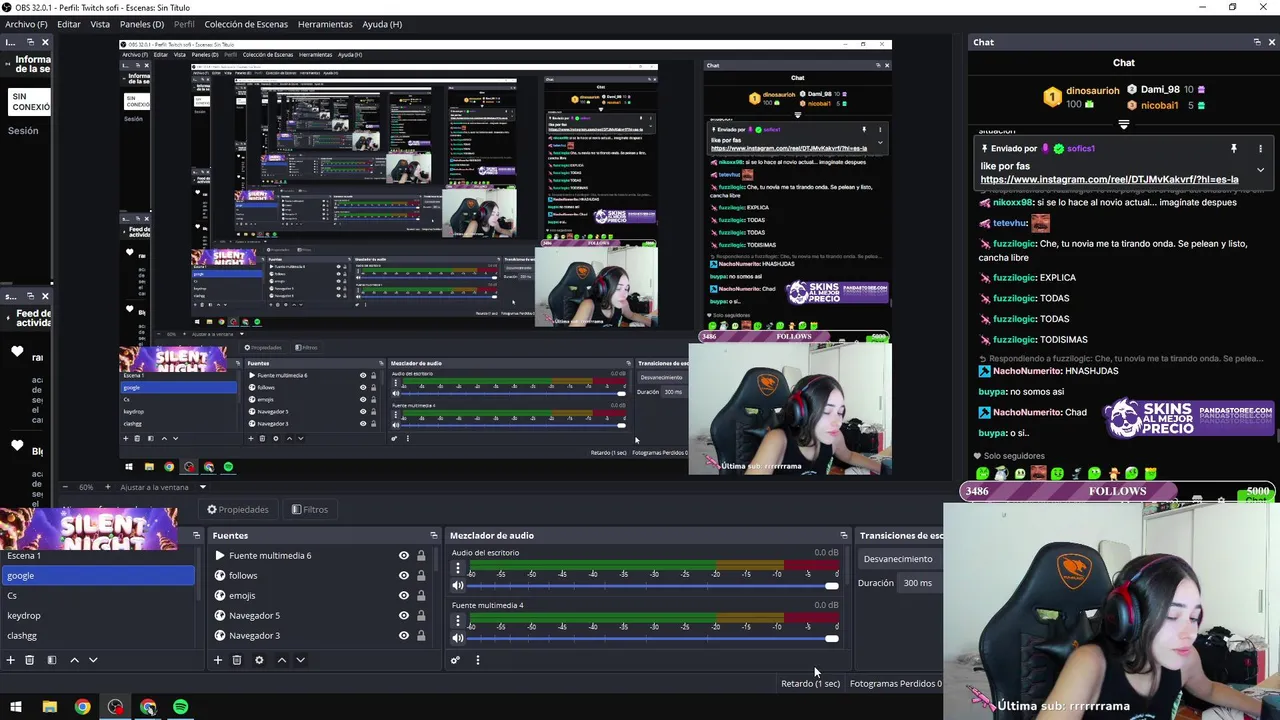The image size is (1280, 720).
Task: Open audio mixer three-dot menu at bottom
Action: 477,660
